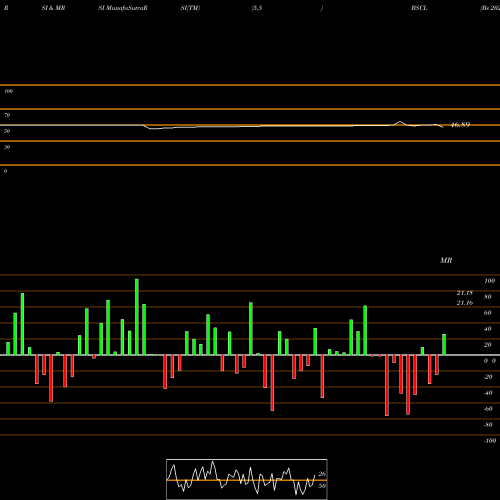Click the 'MR' panel title
The width and height of the screenshot is (500, 500).
click(x=446, y=260)
